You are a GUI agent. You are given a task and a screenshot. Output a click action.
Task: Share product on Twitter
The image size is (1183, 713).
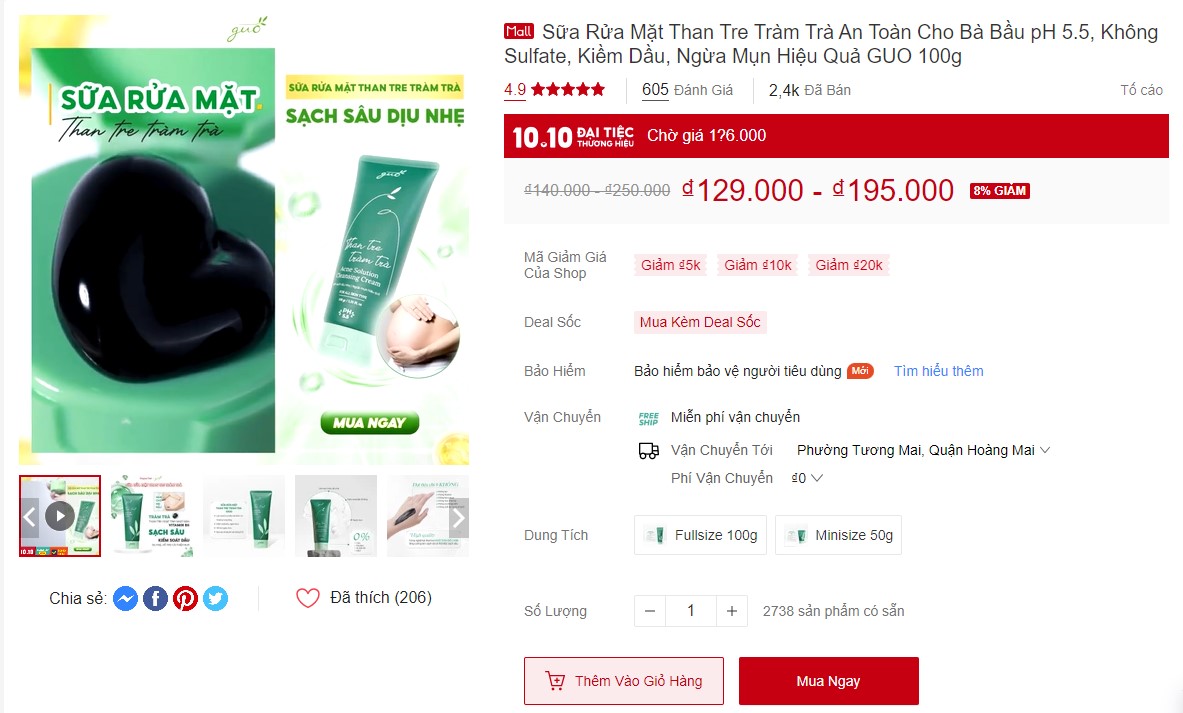pyautogui.click(x=216, y=598)
